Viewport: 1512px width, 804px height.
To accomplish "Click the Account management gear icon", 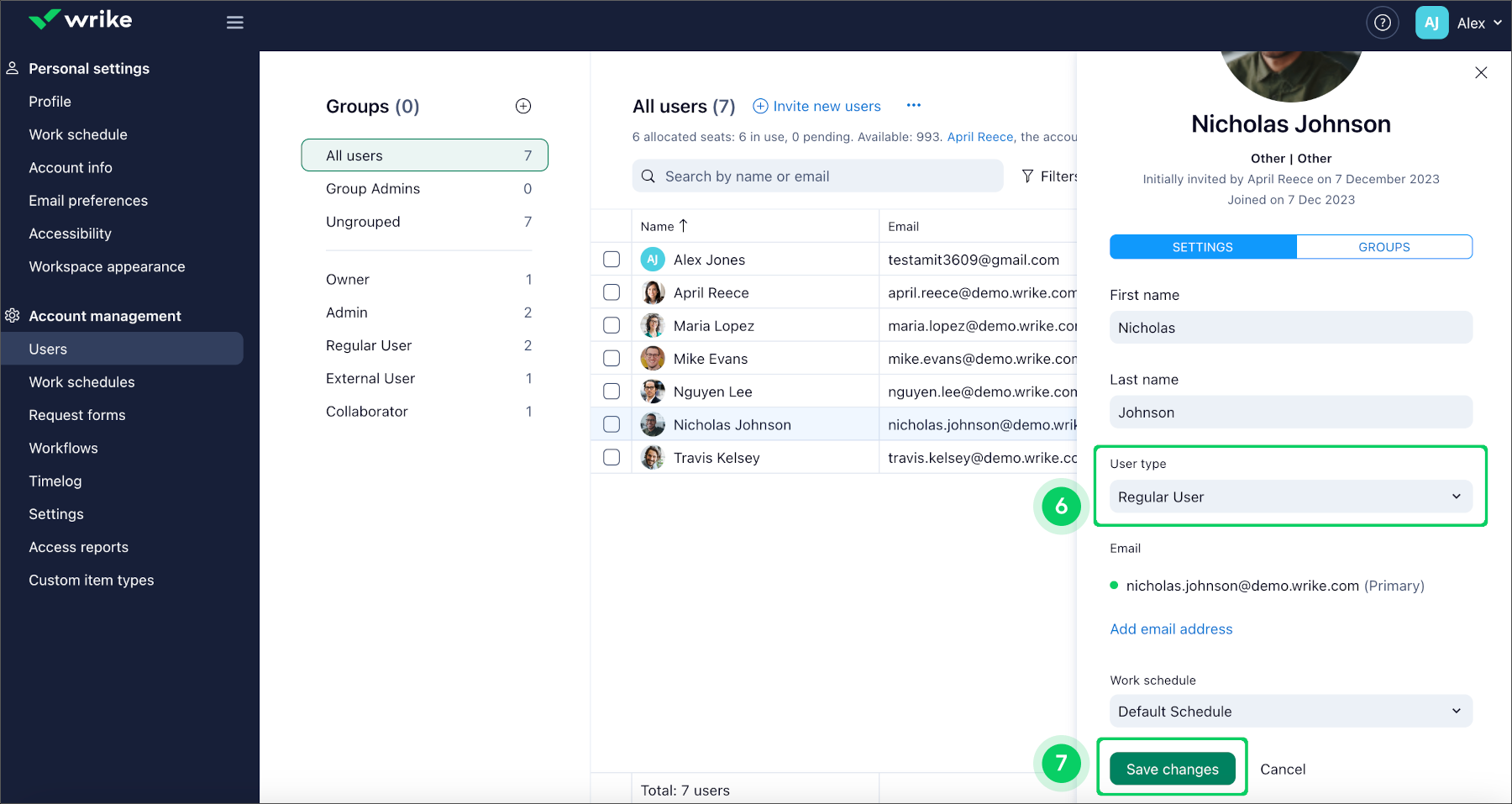I will (12, 315).
